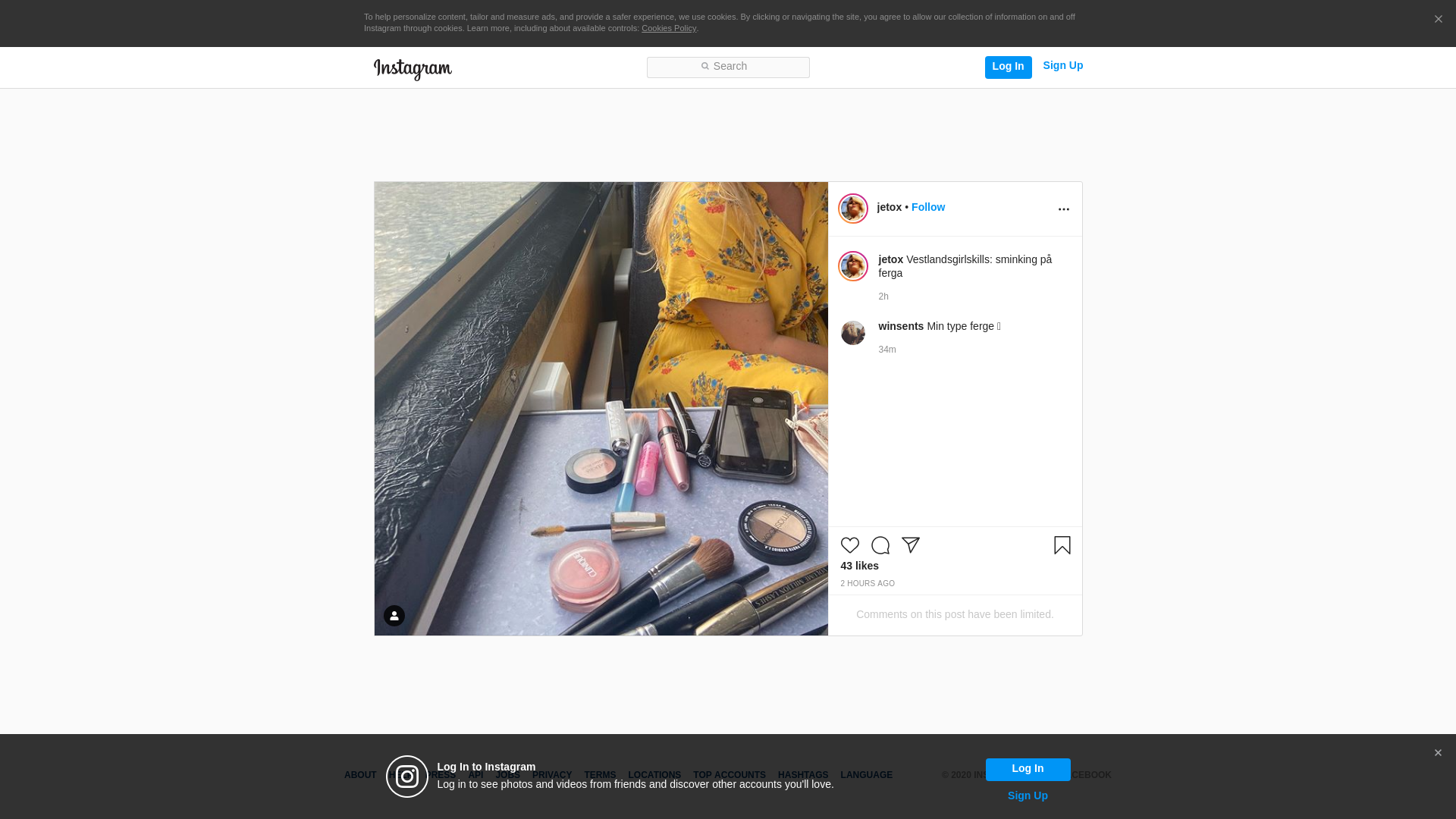Viewport: 1456px width, 819px height.
Task: Open the three-dot more options menu
Action: pos(1063,209)
